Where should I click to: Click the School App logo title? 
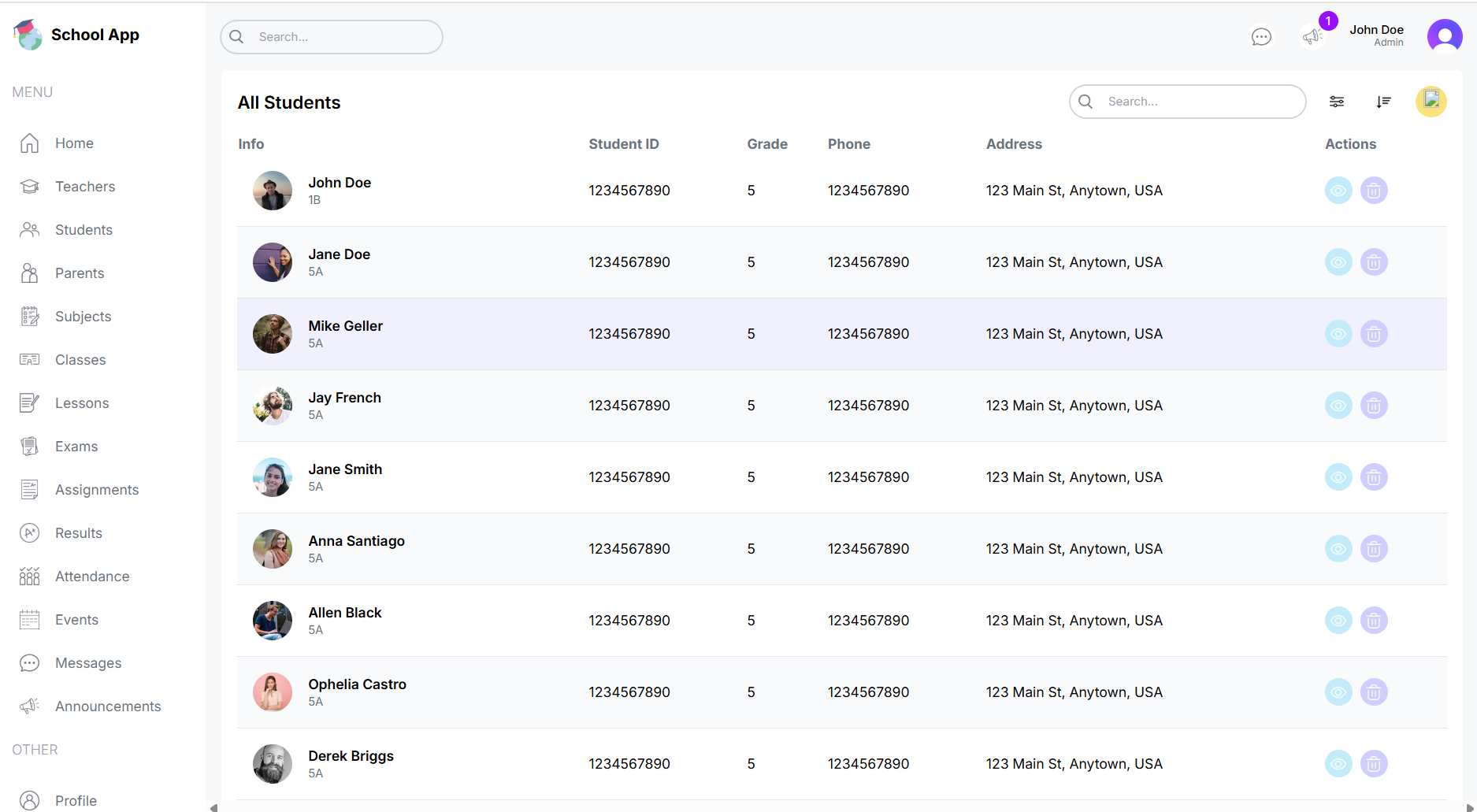95,35
